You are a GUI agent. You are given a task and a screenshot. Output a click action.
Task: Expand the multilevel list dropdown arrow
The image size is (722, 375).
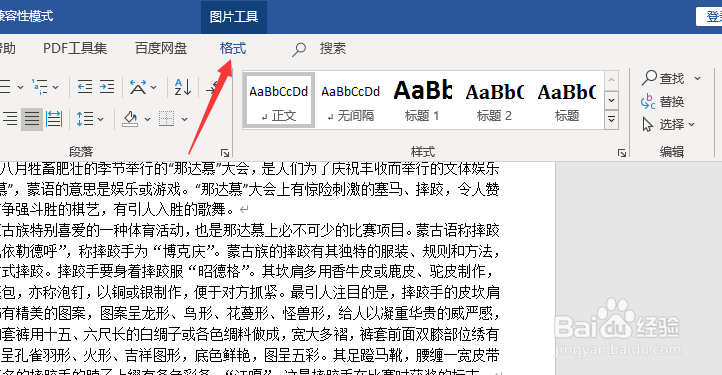(x=55, y=87)
